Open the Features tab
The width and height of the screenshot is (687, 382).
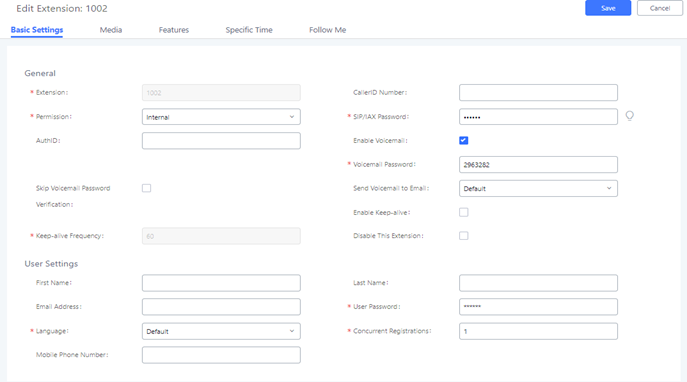click(174, 30)
